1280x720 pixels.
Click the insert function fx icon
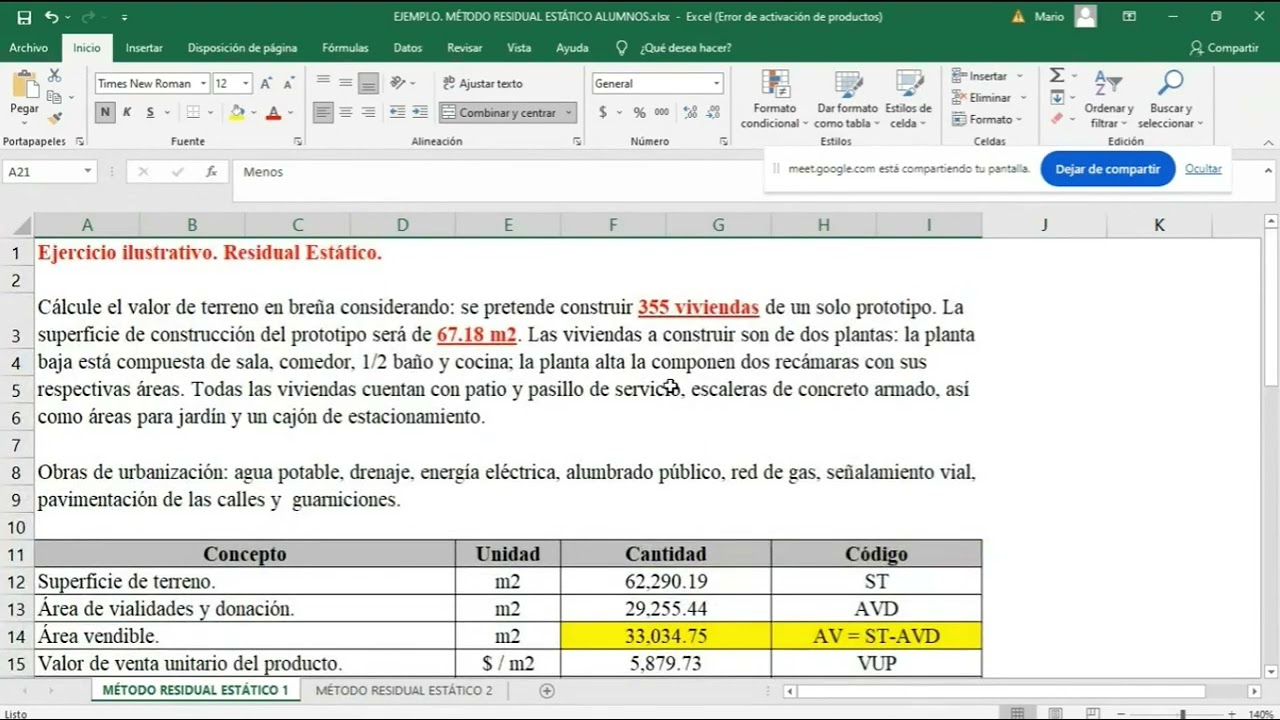coord(211,172)
